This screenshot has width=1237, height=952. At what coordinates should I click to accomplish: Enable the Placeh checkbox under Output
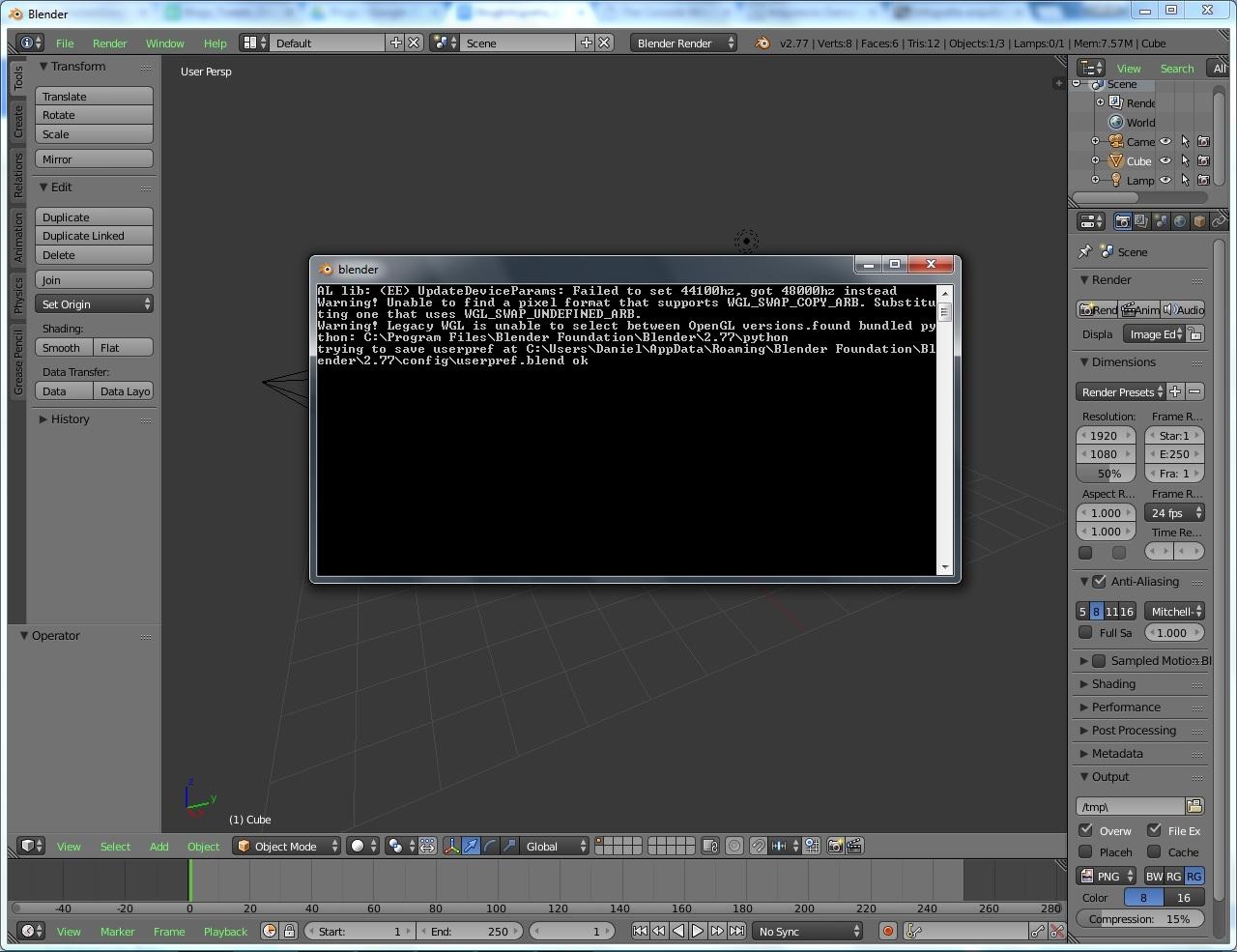(1085, 851)
